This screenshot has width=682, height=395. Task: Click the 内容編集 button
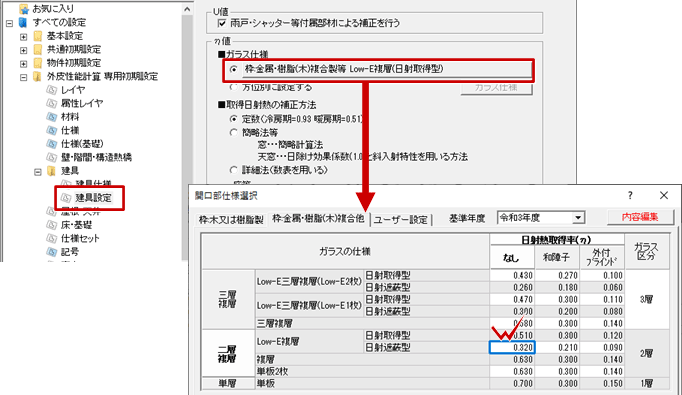coord(640,217)
